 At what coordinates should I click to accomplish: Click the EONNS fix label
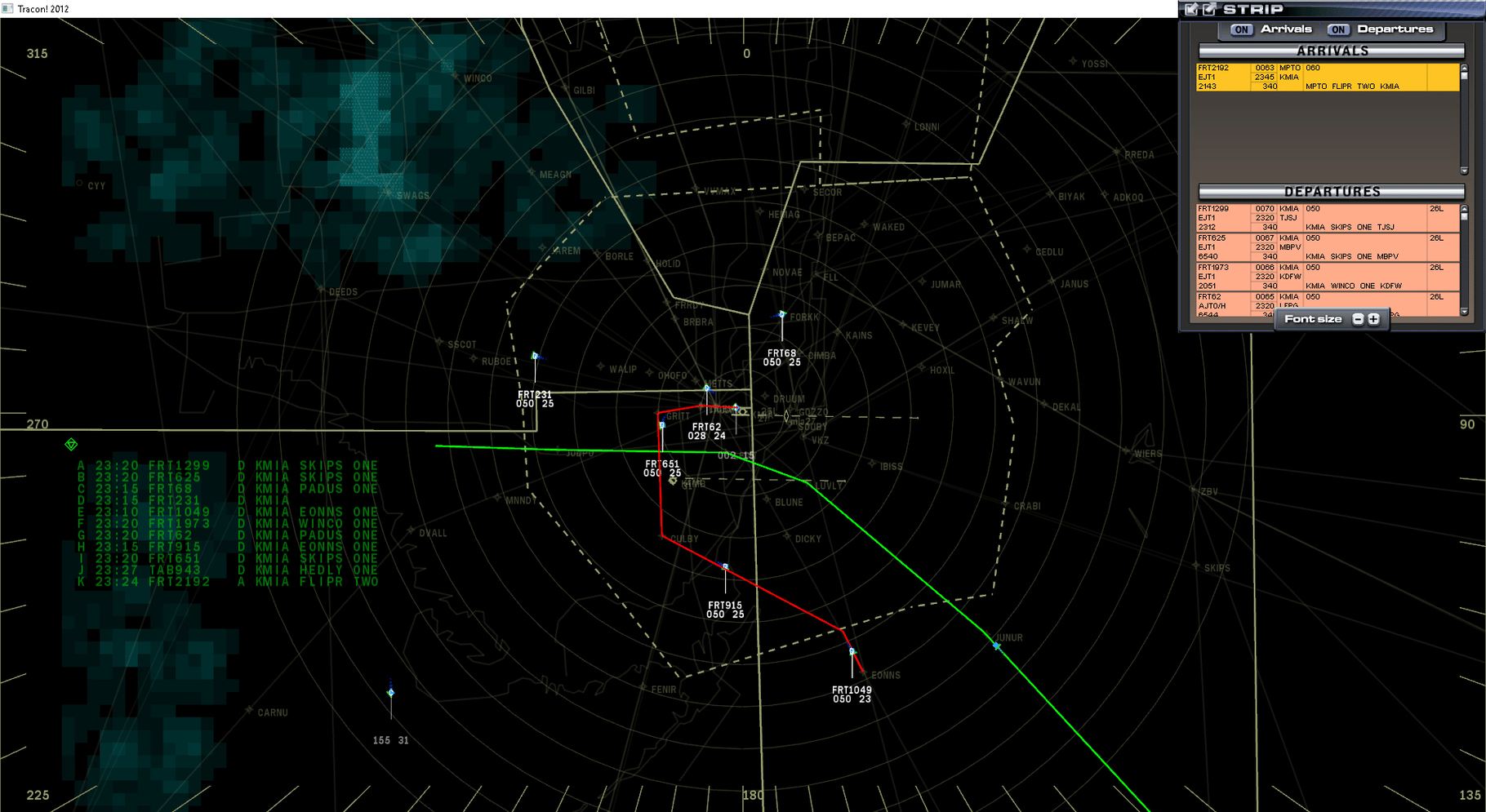[886, 676]
